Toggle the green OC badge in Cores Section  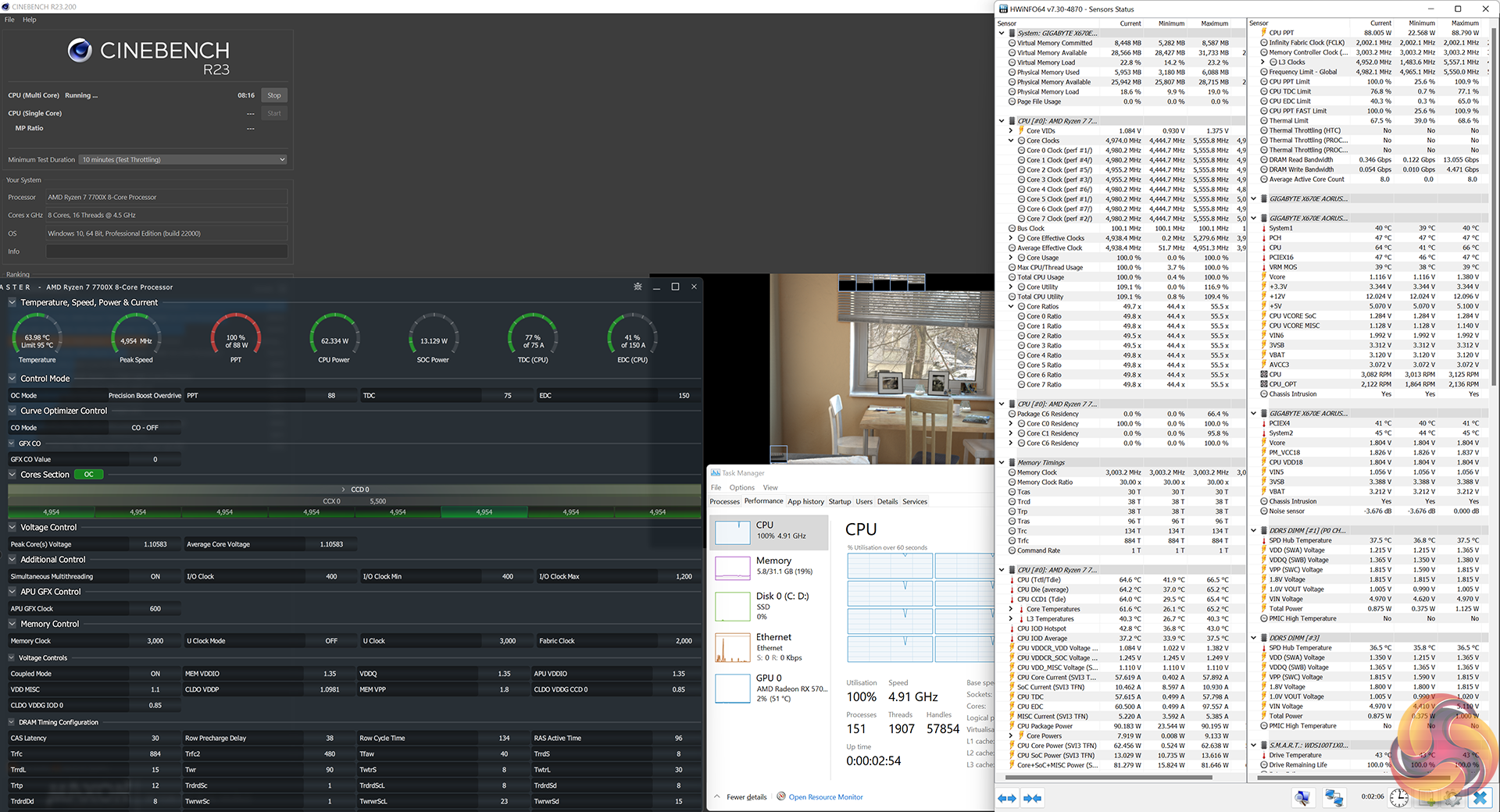tap(89, 475)
